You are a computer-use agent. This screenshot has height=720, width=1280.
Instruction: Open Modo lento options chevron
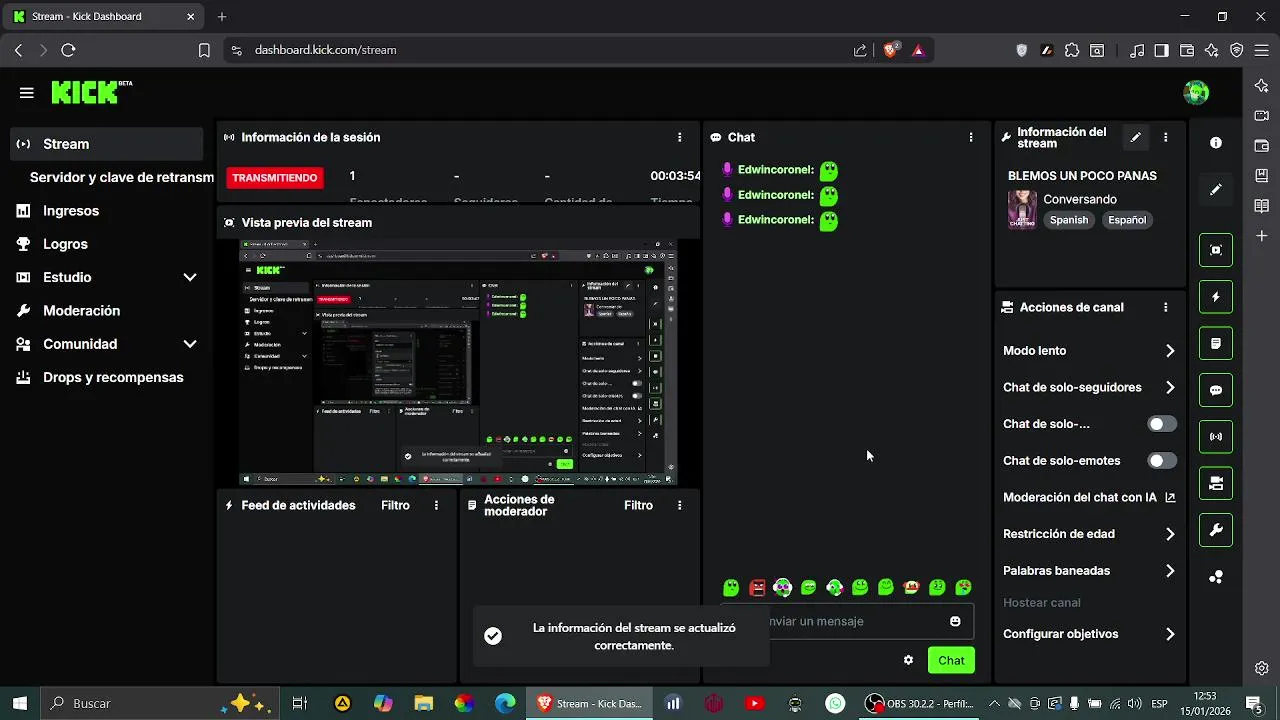(x=1170, y=351)
